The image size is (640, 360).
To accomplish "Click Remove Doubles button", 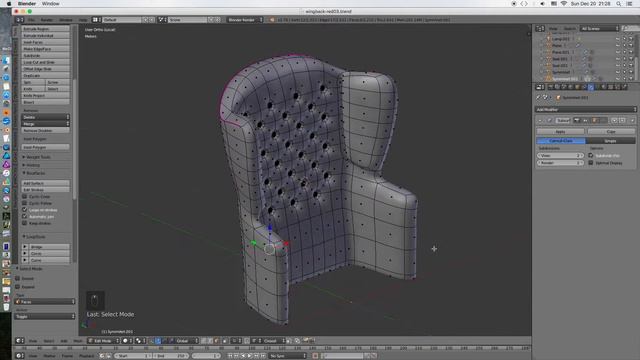I will 45,130.
